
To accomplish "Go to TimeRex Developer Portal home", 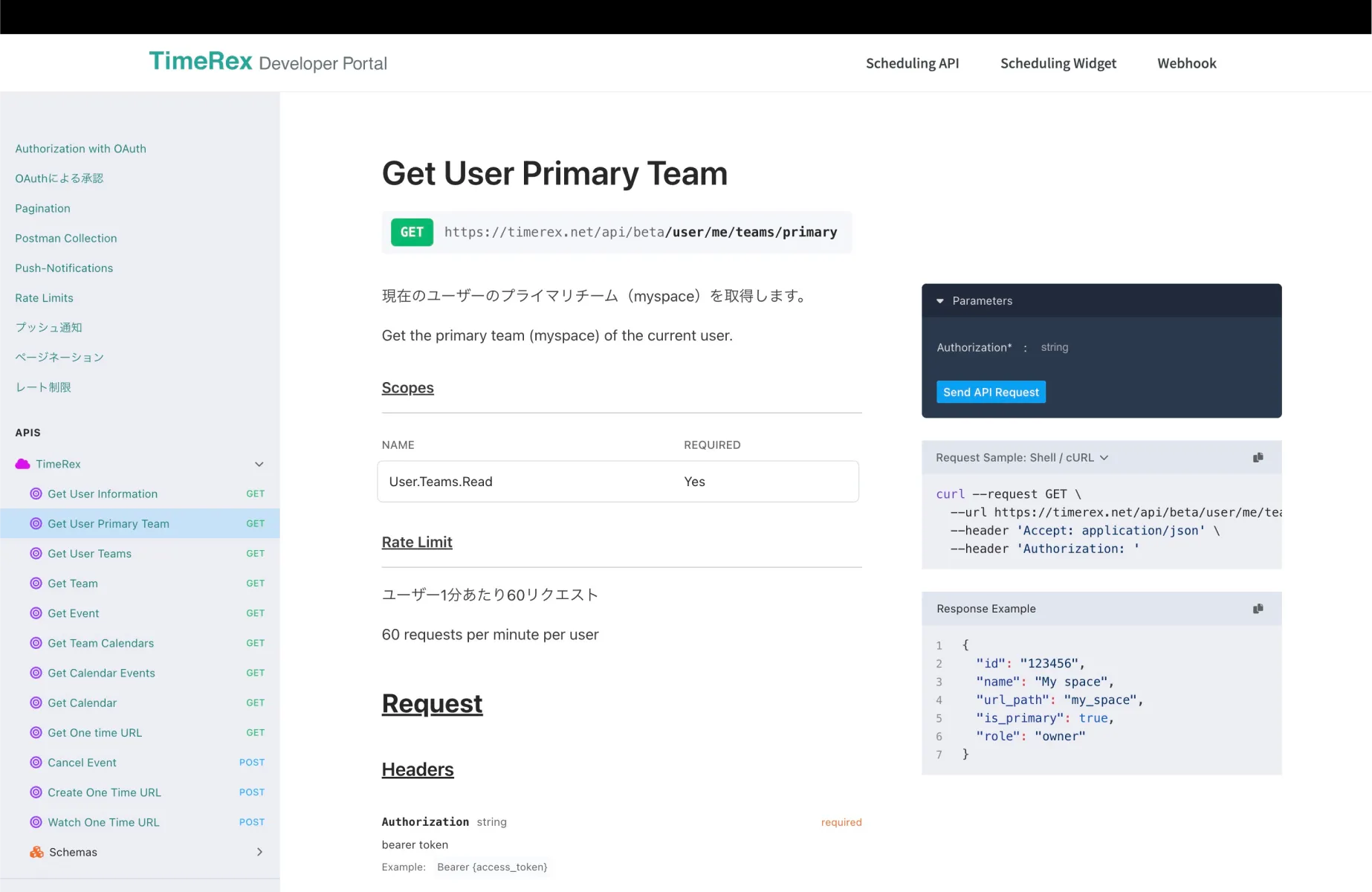I will pos(268,62).
